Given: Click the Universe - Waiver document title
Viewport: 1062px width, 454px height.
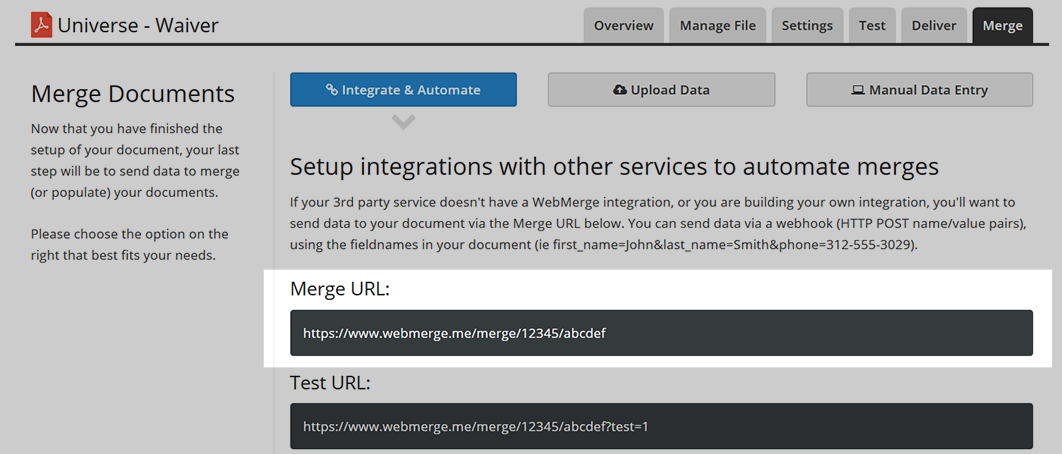Looking at the screenshot, I should coord(138,24).
